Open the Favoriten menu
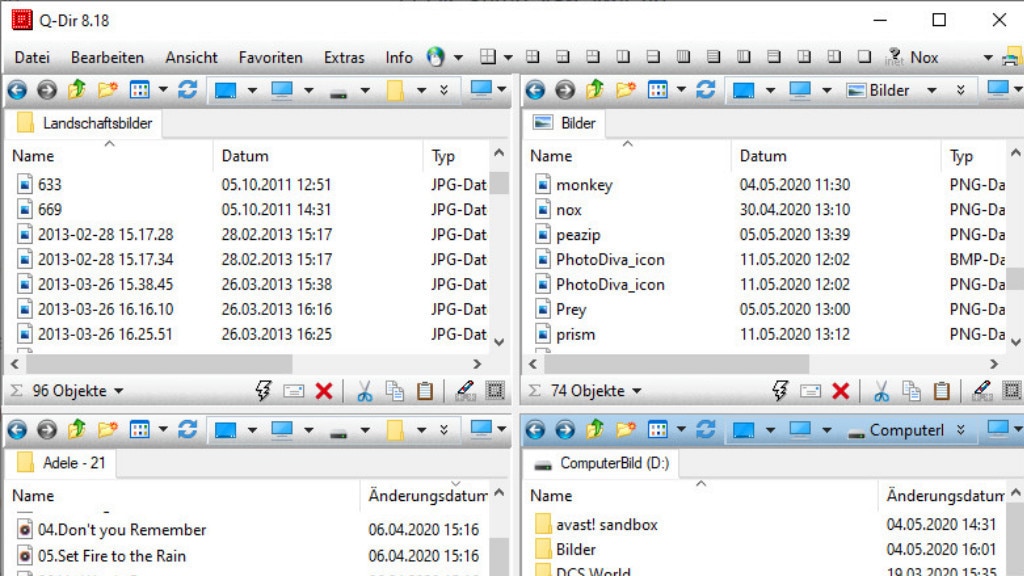Image resolution: width=1024 pixels, height=576 pixels. click(270, 58)
